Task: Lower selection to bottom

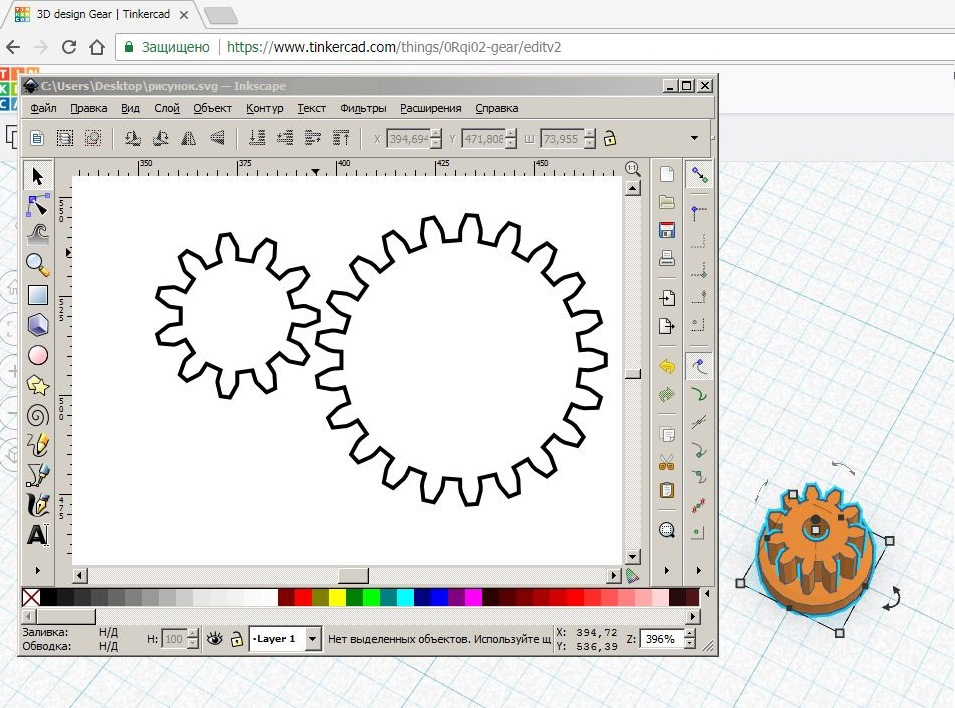Action: 257,138
